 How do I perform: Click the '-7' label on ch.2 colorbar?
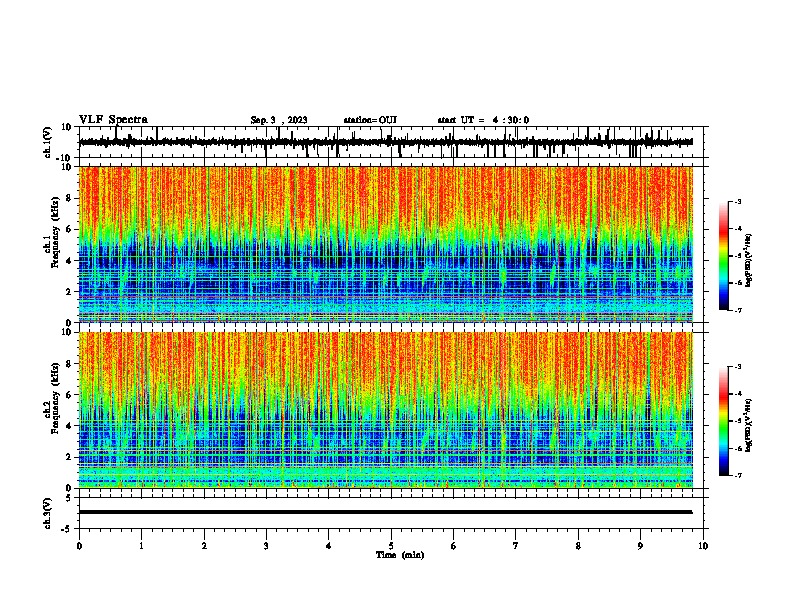point(738,476)
